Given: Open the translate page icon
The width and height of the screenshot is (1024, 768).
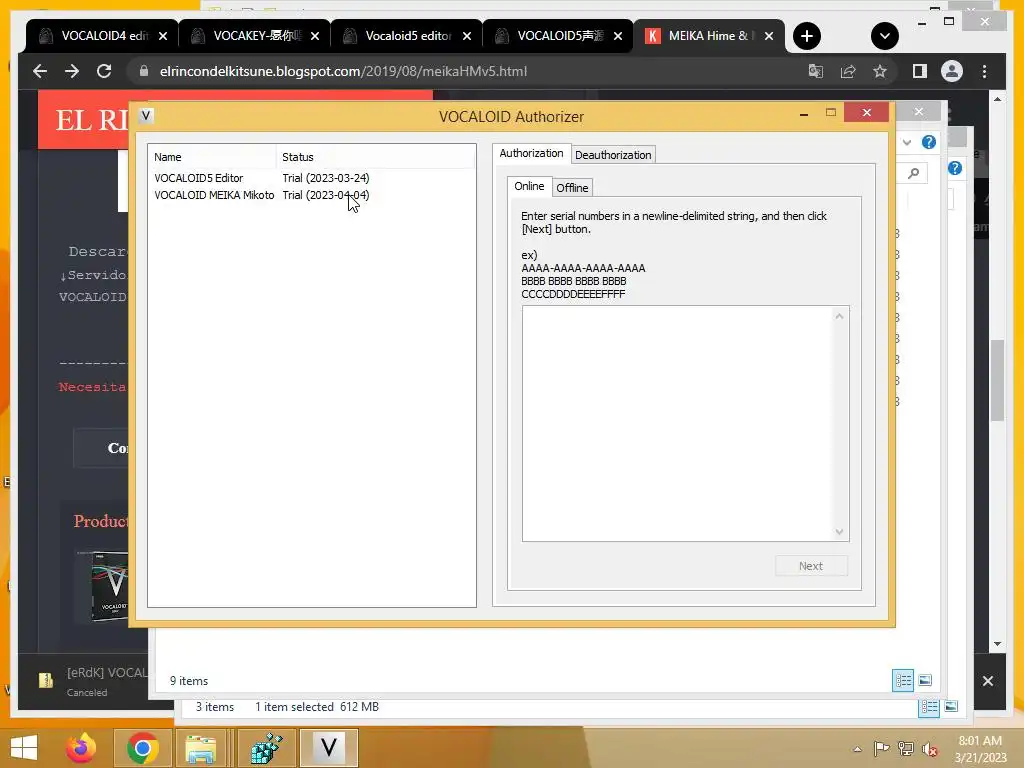Looking at the screenshot, I should tap(816, 71).
